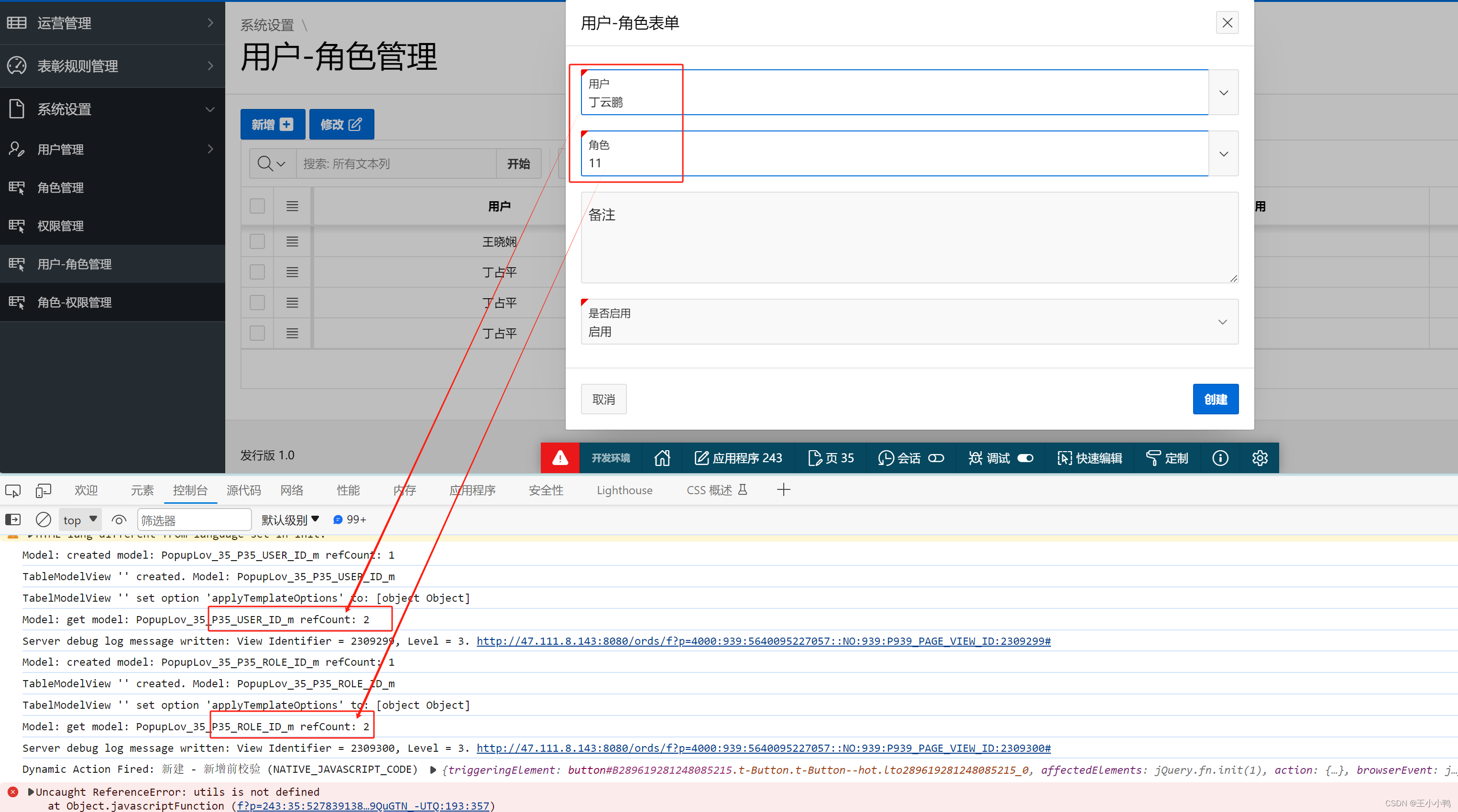Open the 欢迎 tab
This screenshot has height=812, width=1458.
tap(86, 490)
